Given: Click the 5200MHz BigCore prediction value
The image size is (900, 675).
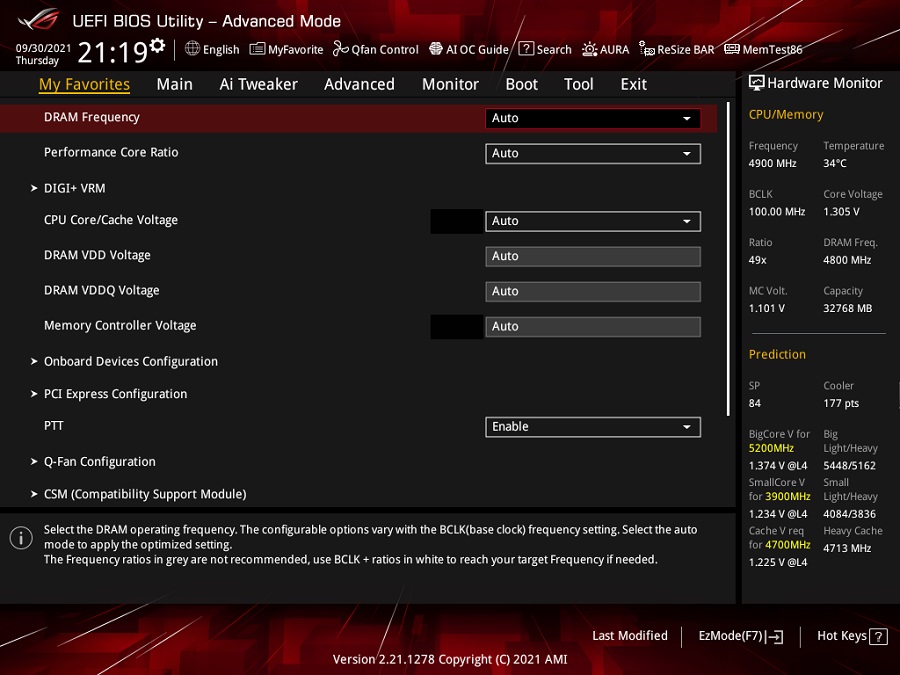Looking at the screenshot, I should (771, 448).
